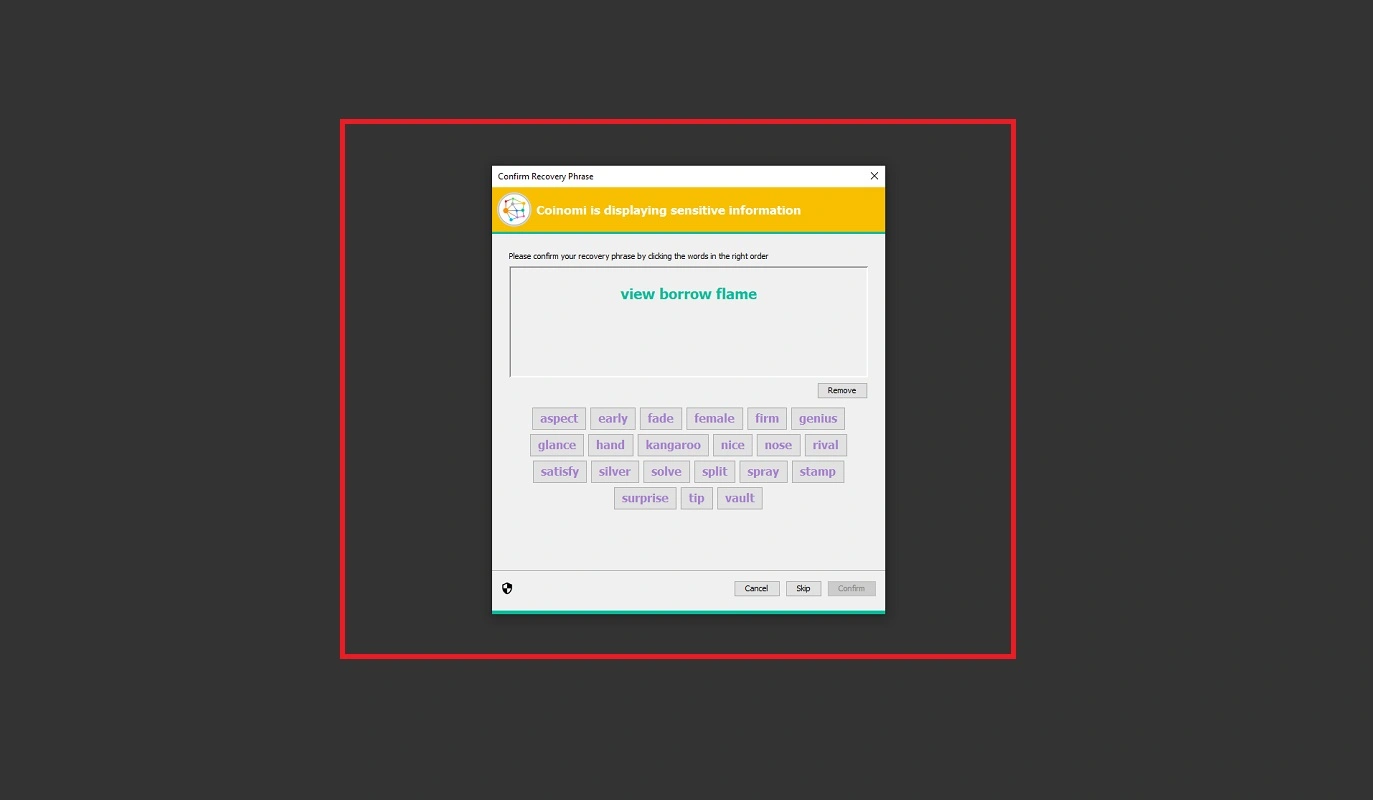Choose the word "stamp"
This screenshot has width=1373, height=800.
click(x=818, y=472)
